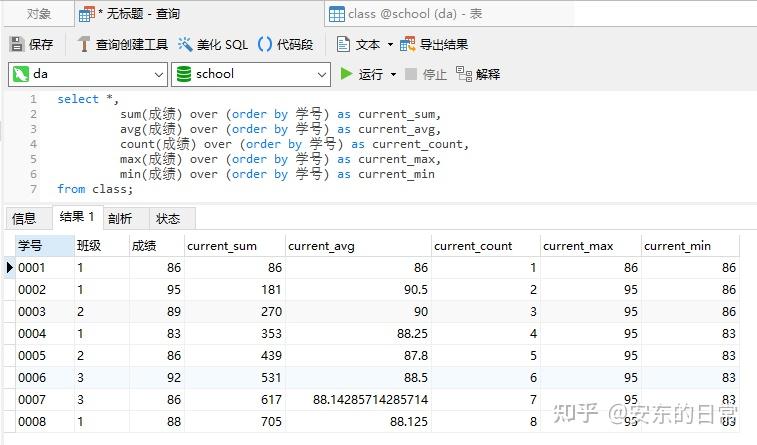Click the current-row arrow indicator on row 0001
The width and height of the screenshot is (757, 445).
9,267
